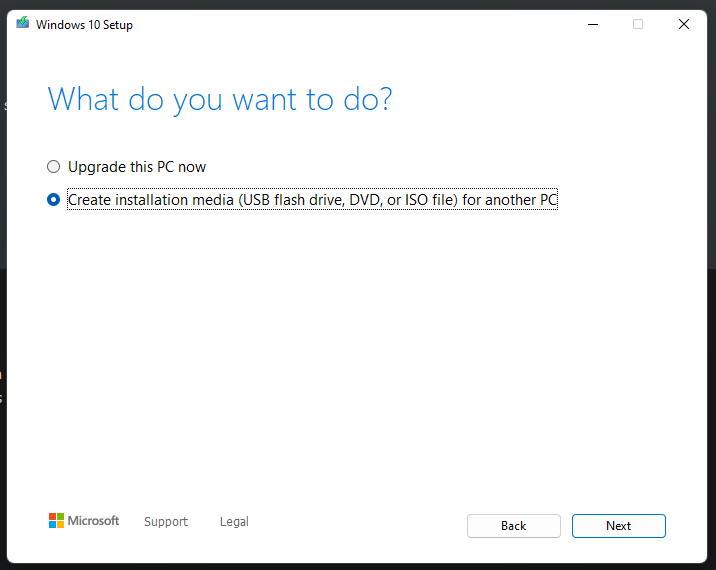Minimize the Windows 10 Setup window
Screen dimensions: 716x570
593,25
